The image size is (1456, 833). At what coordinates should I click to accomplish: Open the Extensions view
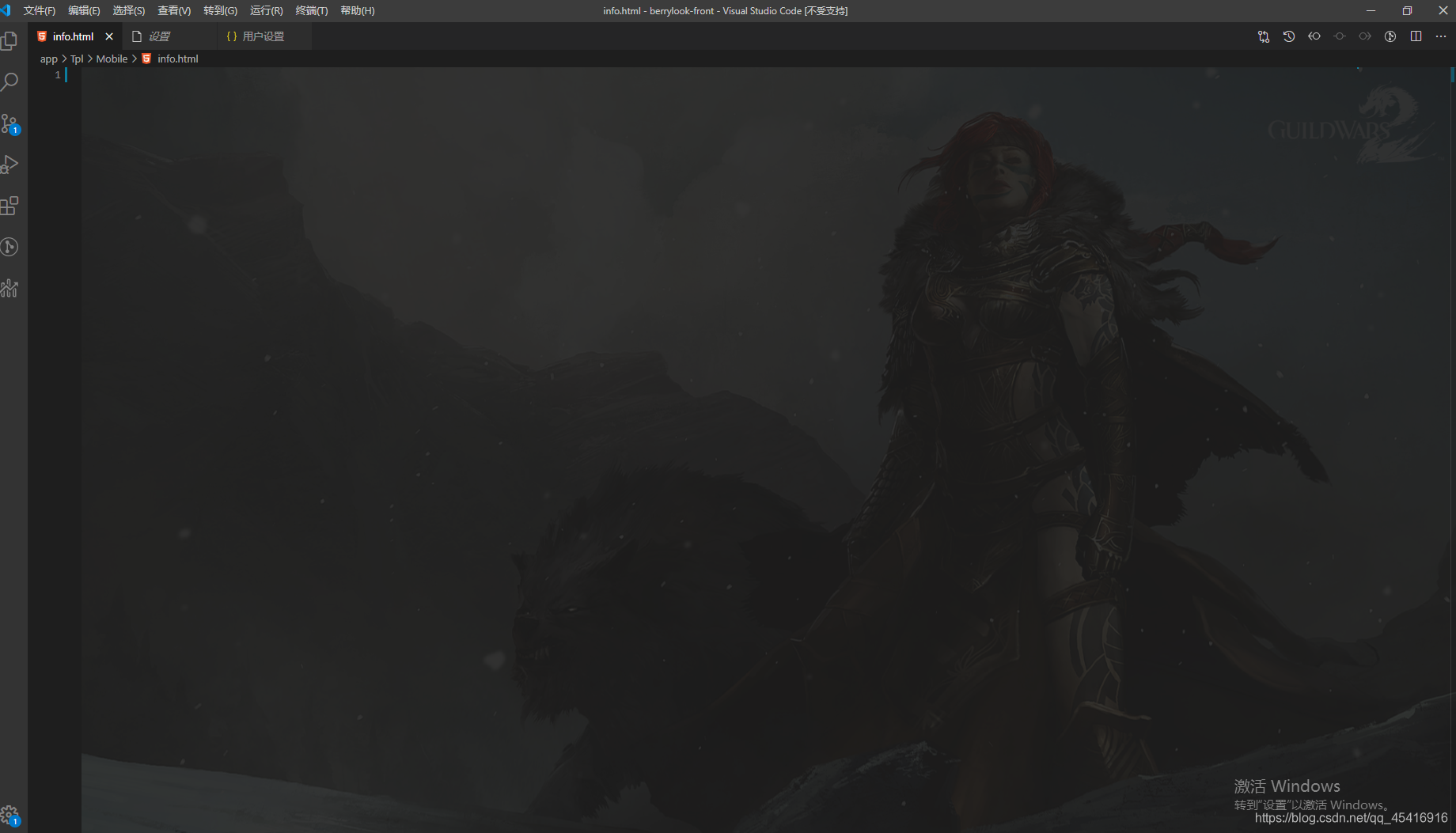[x=9, y=206]
